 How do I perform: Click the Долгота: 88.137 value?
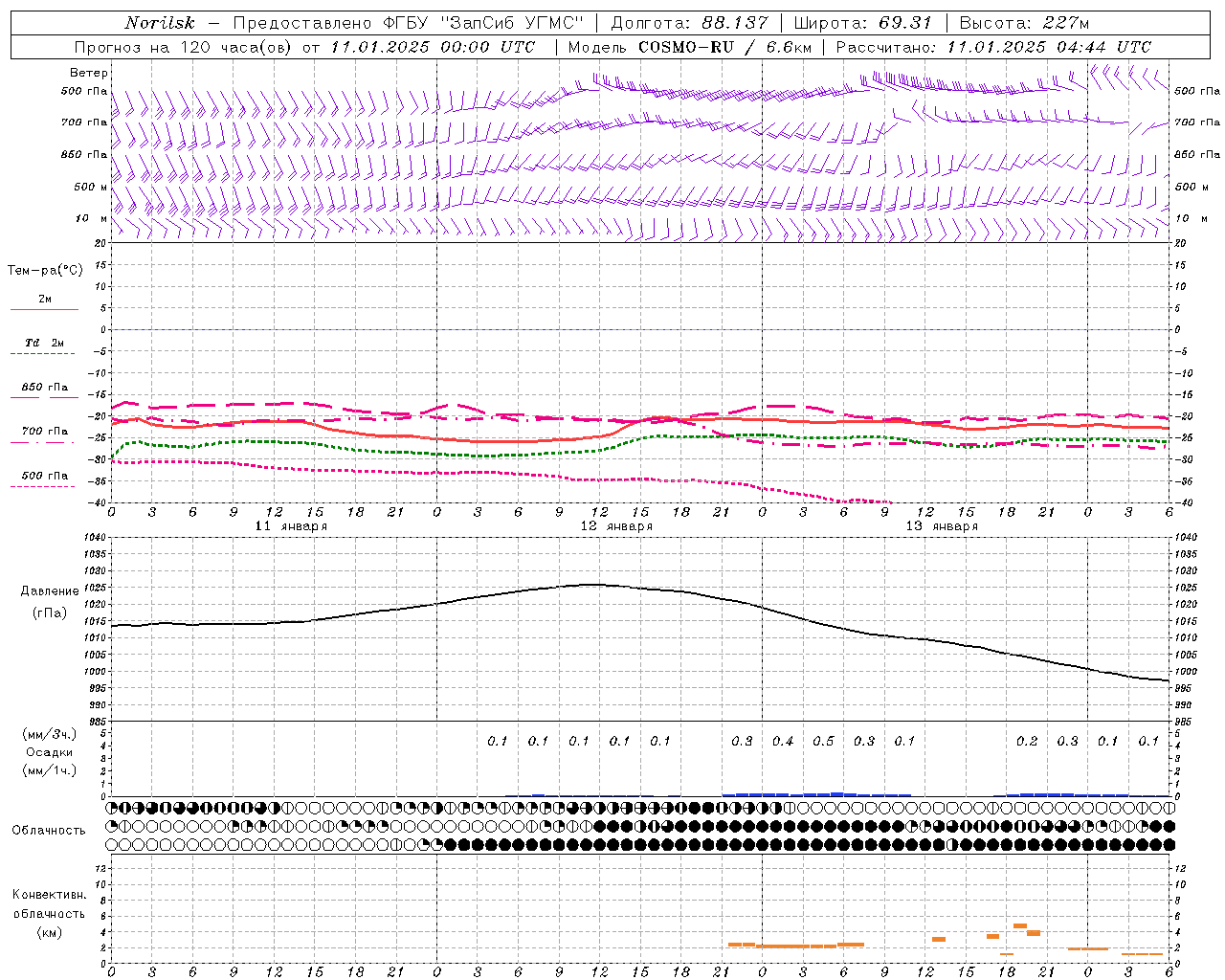coord(689,23)
